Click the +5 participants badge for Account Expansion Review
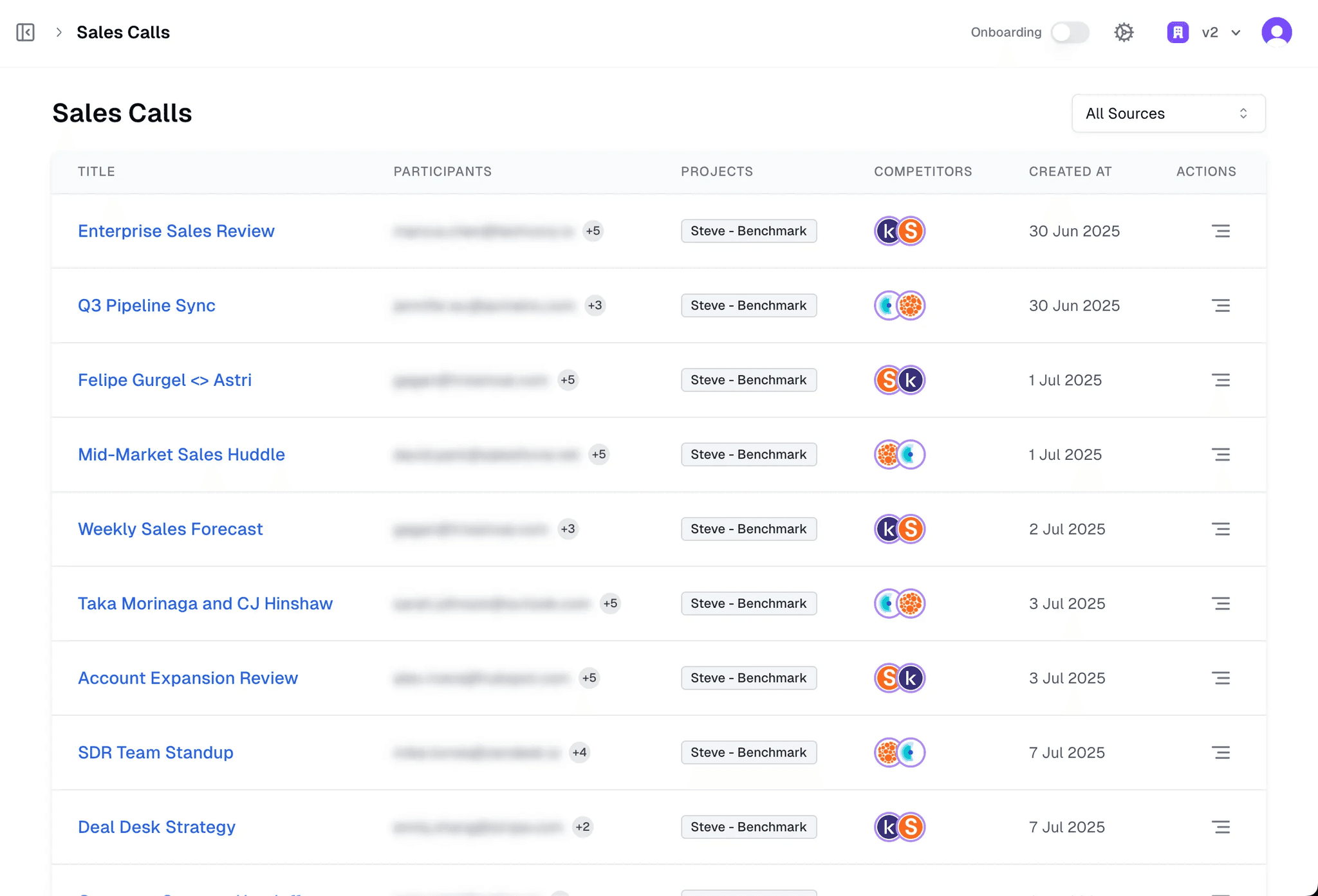Screen dimensions: 1318x896 589,678
